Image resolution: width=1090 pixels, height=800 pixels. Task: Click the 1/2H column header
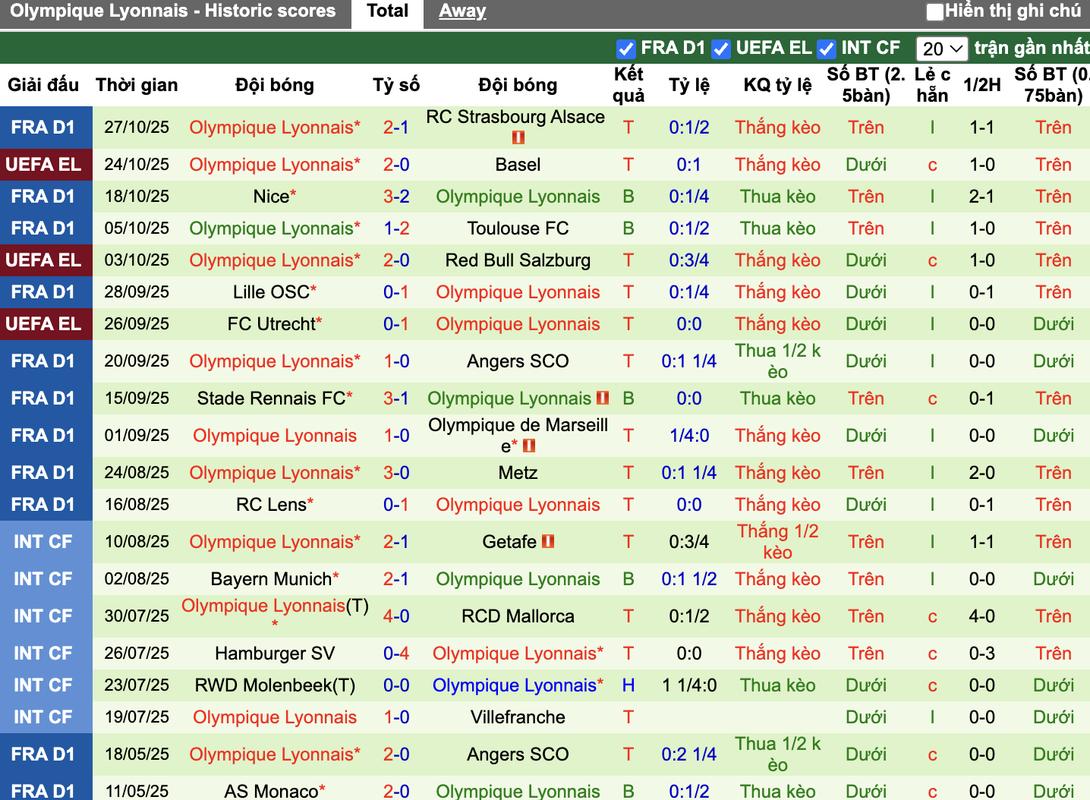[x=982, y=85]
